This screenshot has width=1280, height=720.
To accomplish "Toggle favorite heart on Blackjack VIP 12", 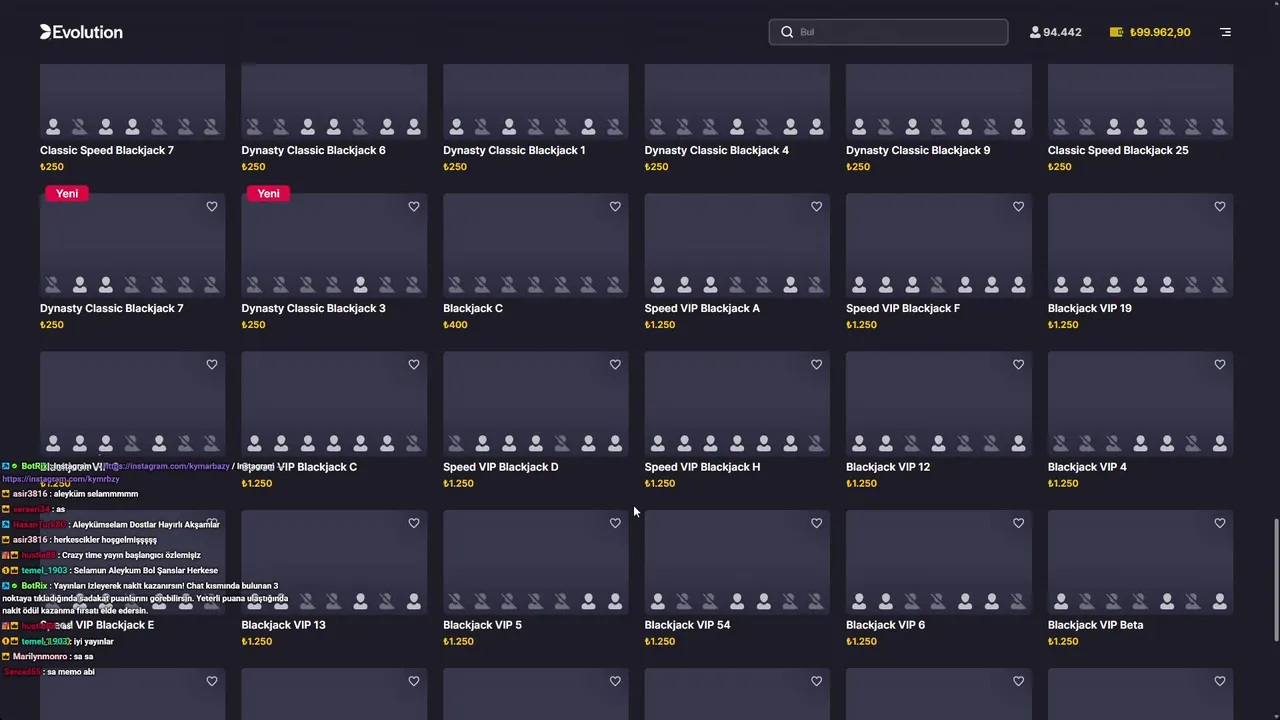I will pyautogui.click(x=1018, y=365).
